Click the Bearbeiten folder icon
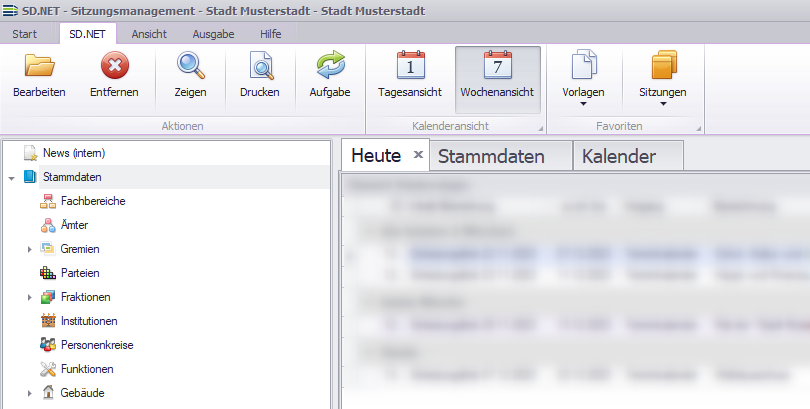 (x=39, y=67)
